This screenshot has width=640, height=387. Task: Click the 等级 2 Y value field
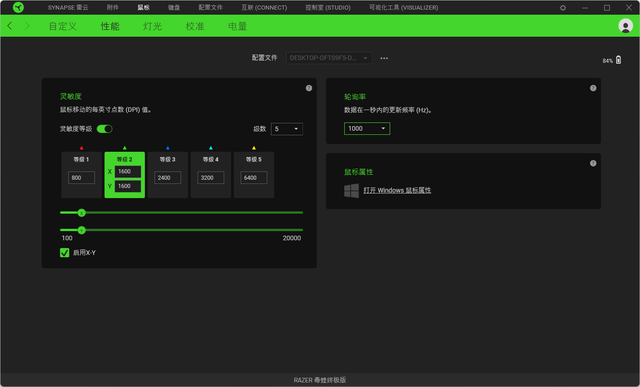pyautogui.click(x=128, y=186)
